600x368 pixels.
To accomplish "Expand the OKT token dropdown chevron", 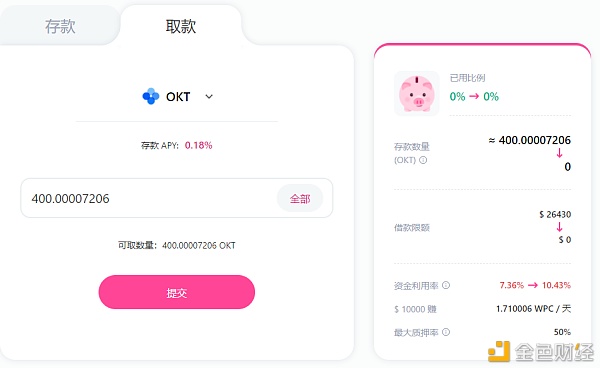I will [209, 96].
